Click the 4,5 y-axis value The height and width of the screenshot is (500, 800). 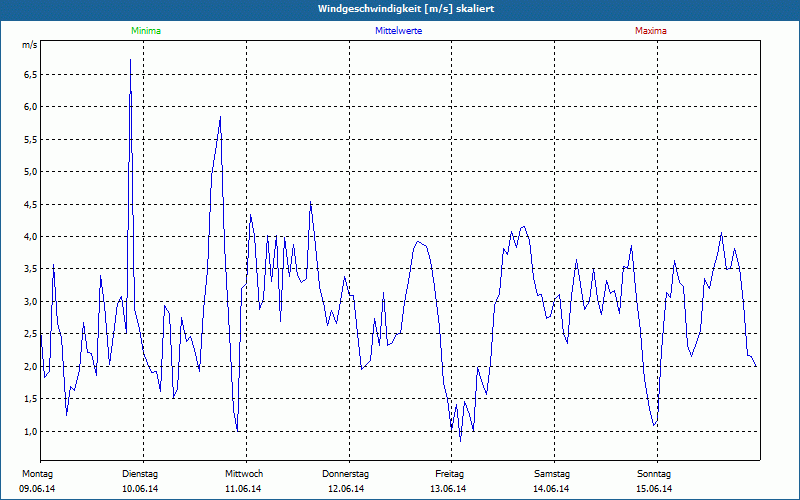coord(31,204)
